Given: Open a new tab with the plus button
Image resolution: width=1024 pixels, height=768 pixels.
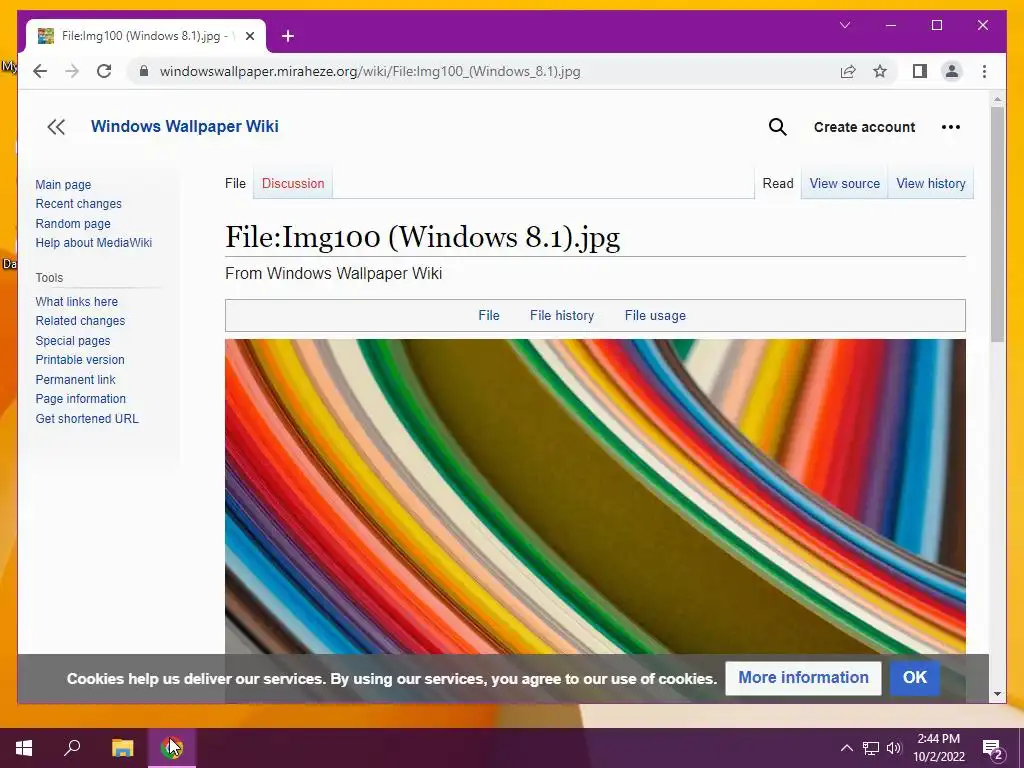Looking at the screenshot, I should pyautogui.click(x=288, y=36).
